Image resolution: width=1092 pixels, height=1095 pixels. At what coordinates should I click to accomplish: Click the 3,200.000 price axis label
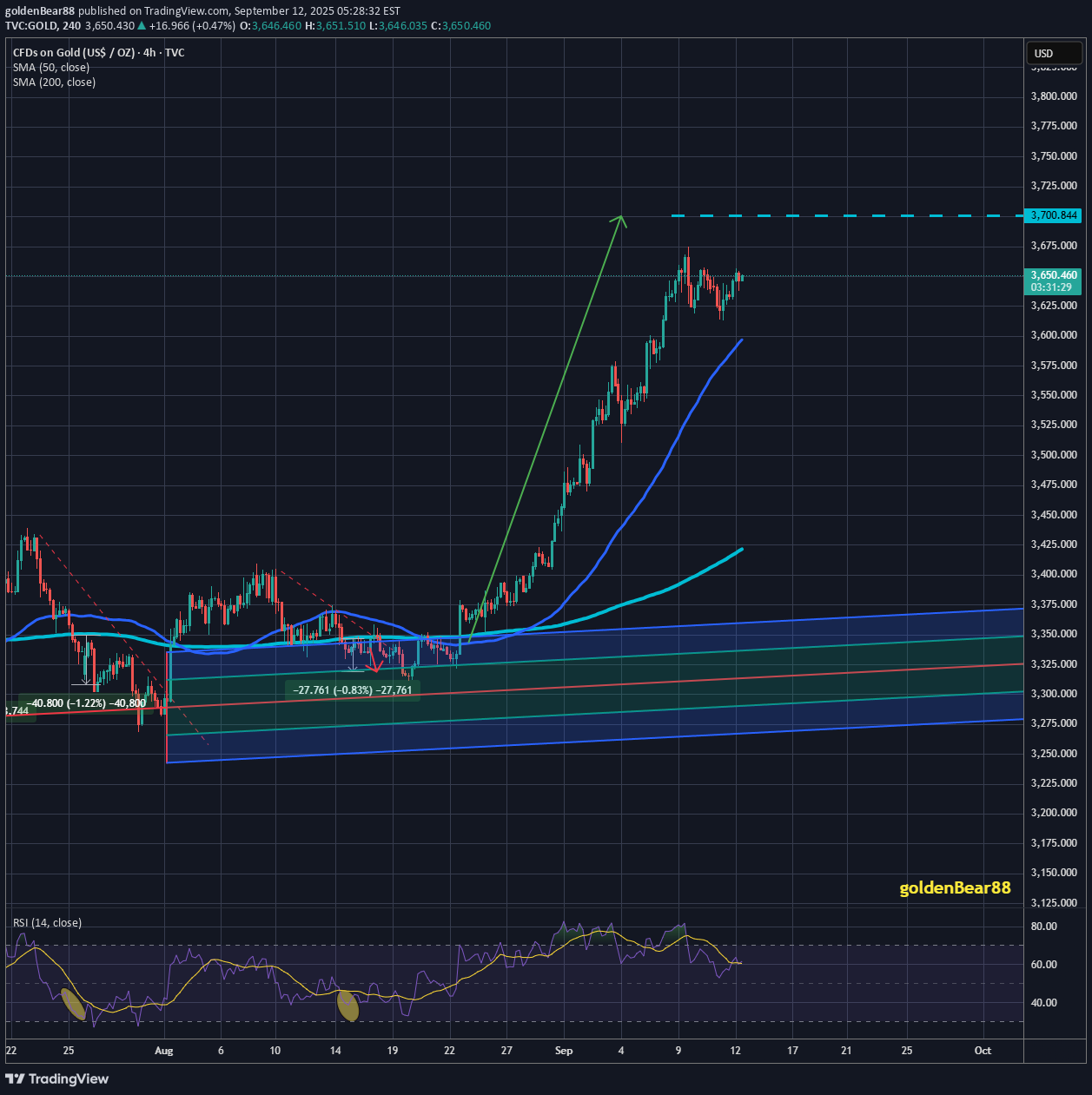pyautogui.click(x=1054, y=813)
